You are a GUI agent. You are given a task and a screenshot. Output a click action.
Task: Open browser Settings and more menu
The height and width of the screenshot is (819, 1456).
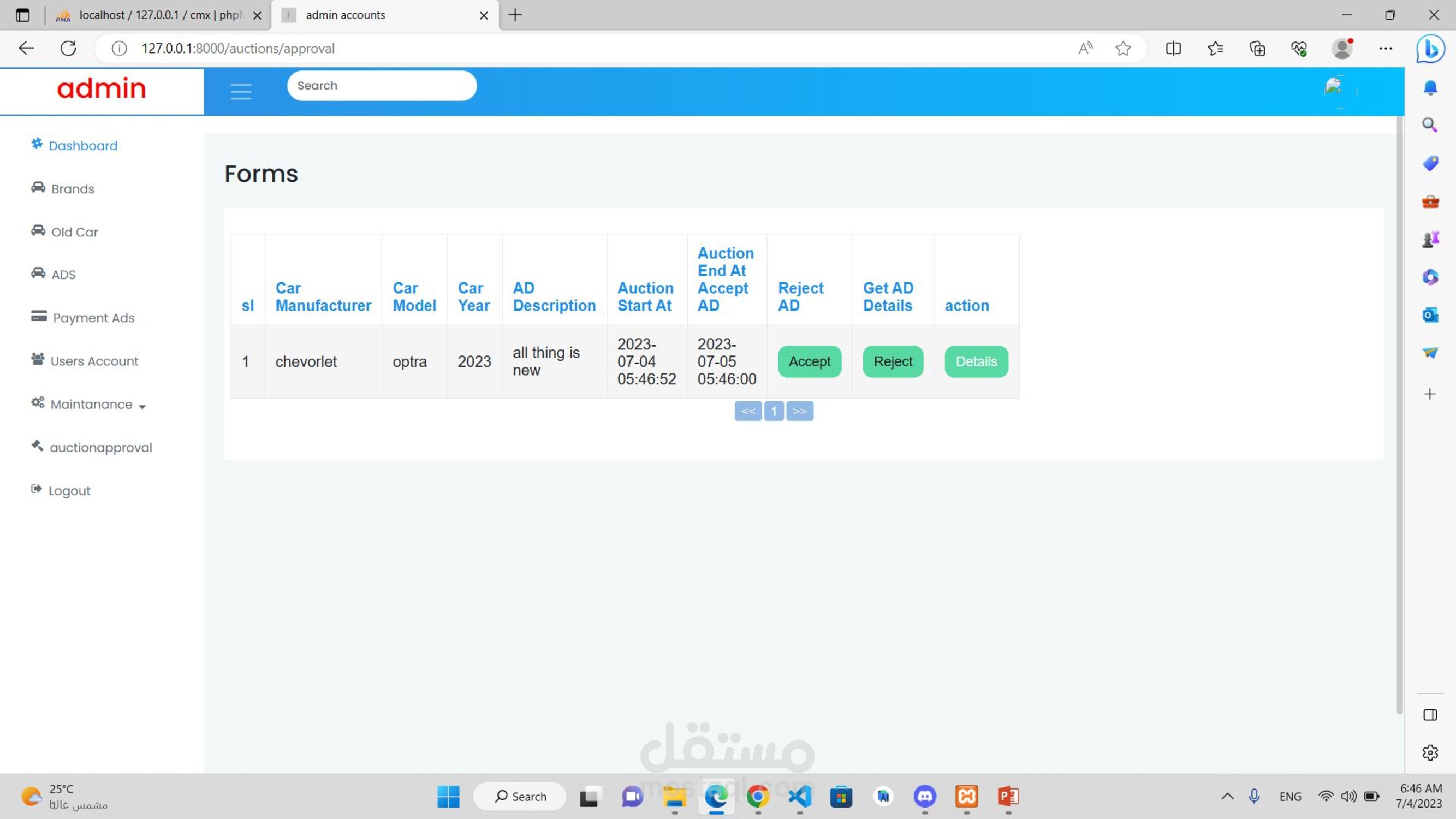click(x=1386, y=49)
